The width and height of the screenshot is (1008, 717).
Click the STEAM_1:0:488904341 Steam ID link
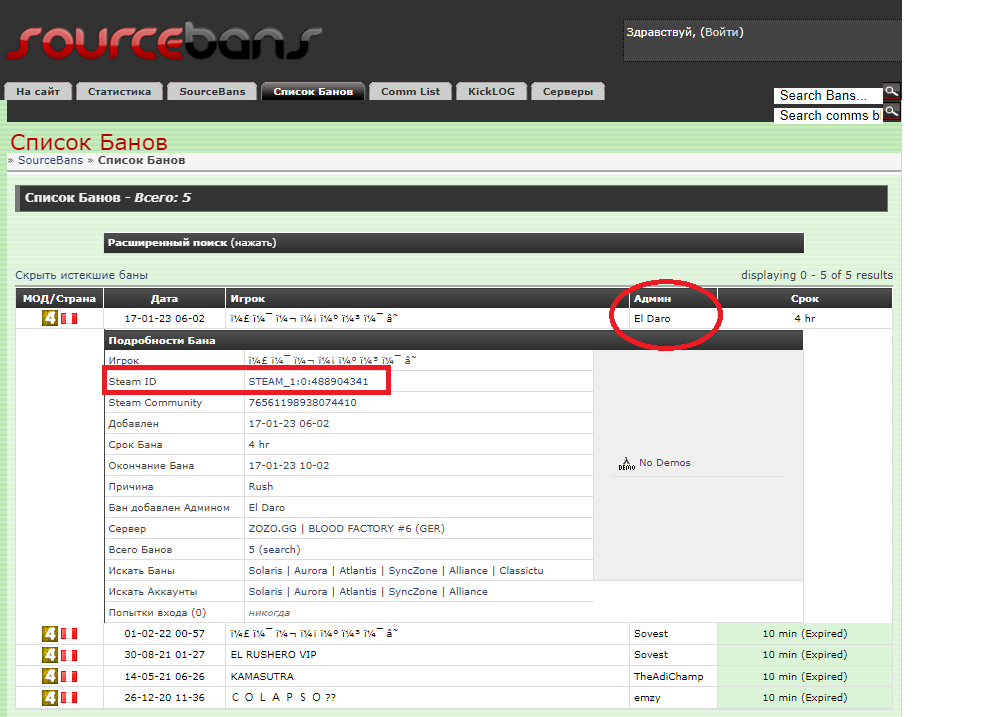(x=308, y=381)
